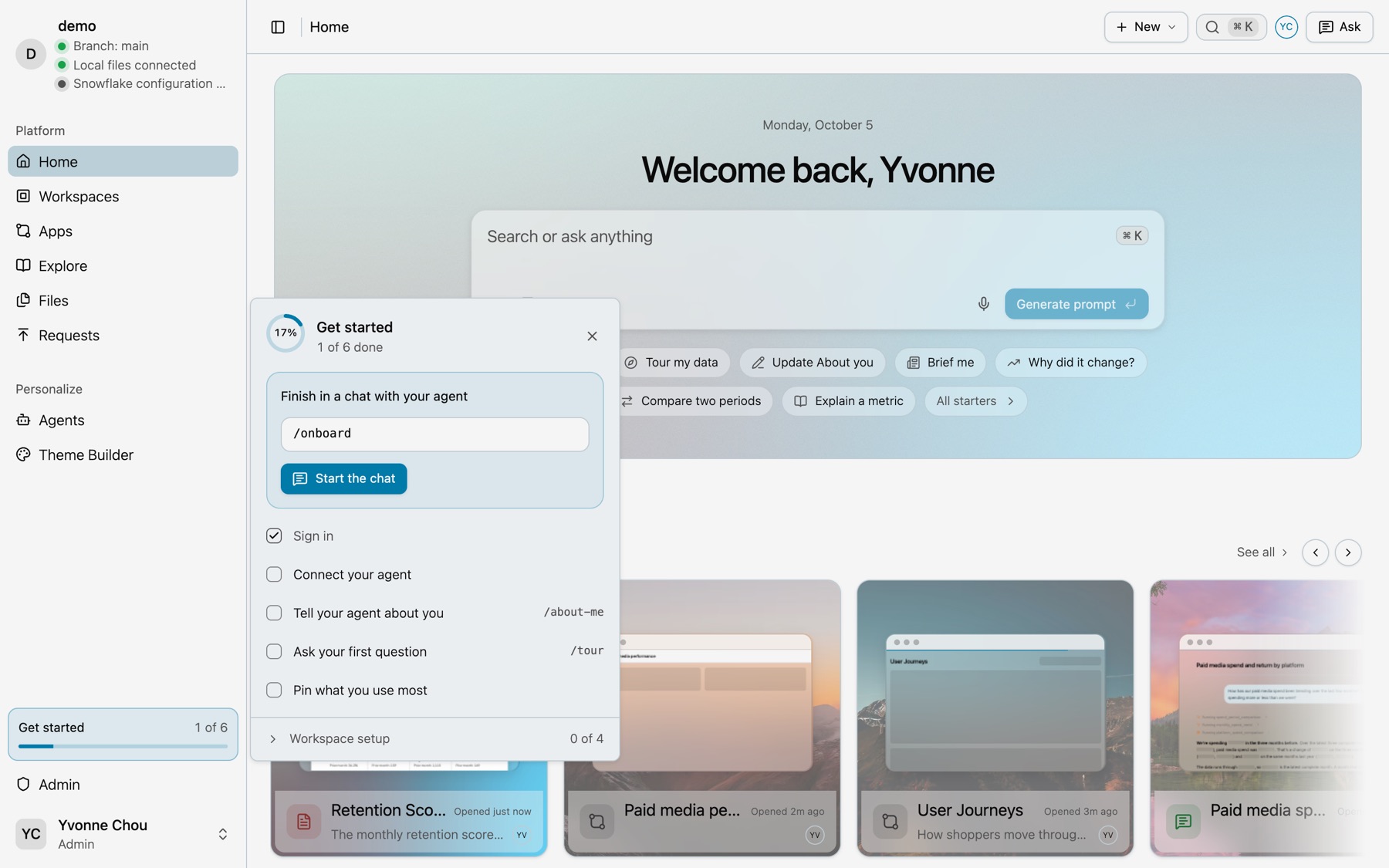1389x868 pixels.
Task: Expand the Yvonne Chou account switcher
Action: tap(222, 834)
